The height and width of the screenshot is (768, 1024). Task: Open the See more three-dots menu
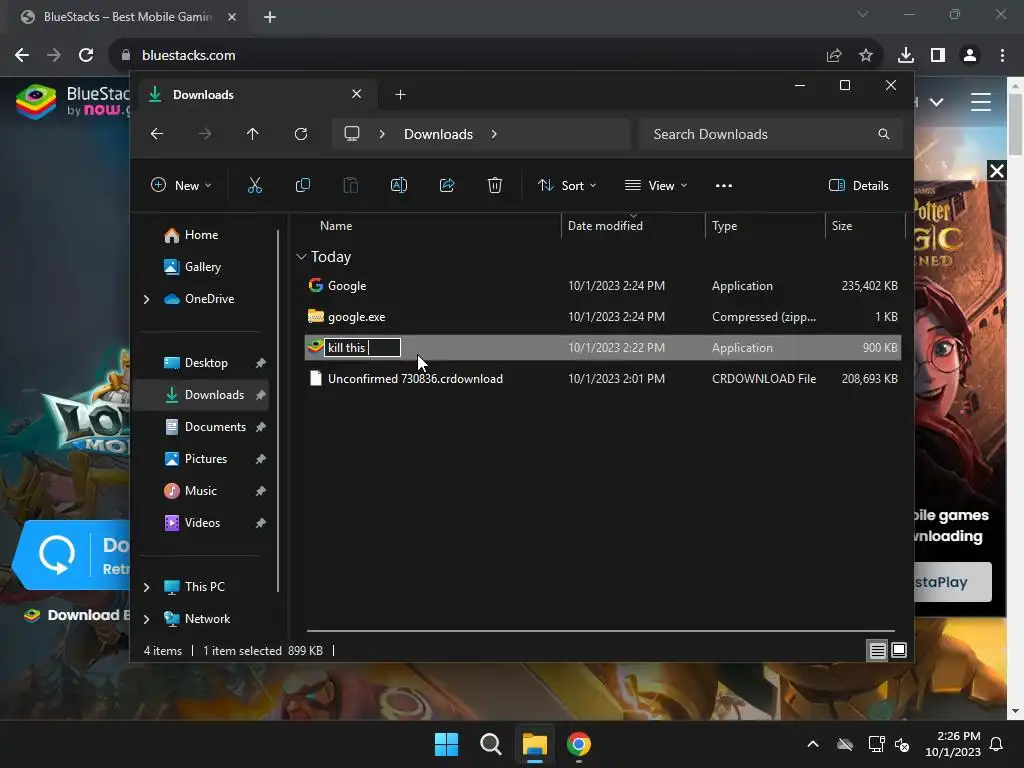coord(724,185)
